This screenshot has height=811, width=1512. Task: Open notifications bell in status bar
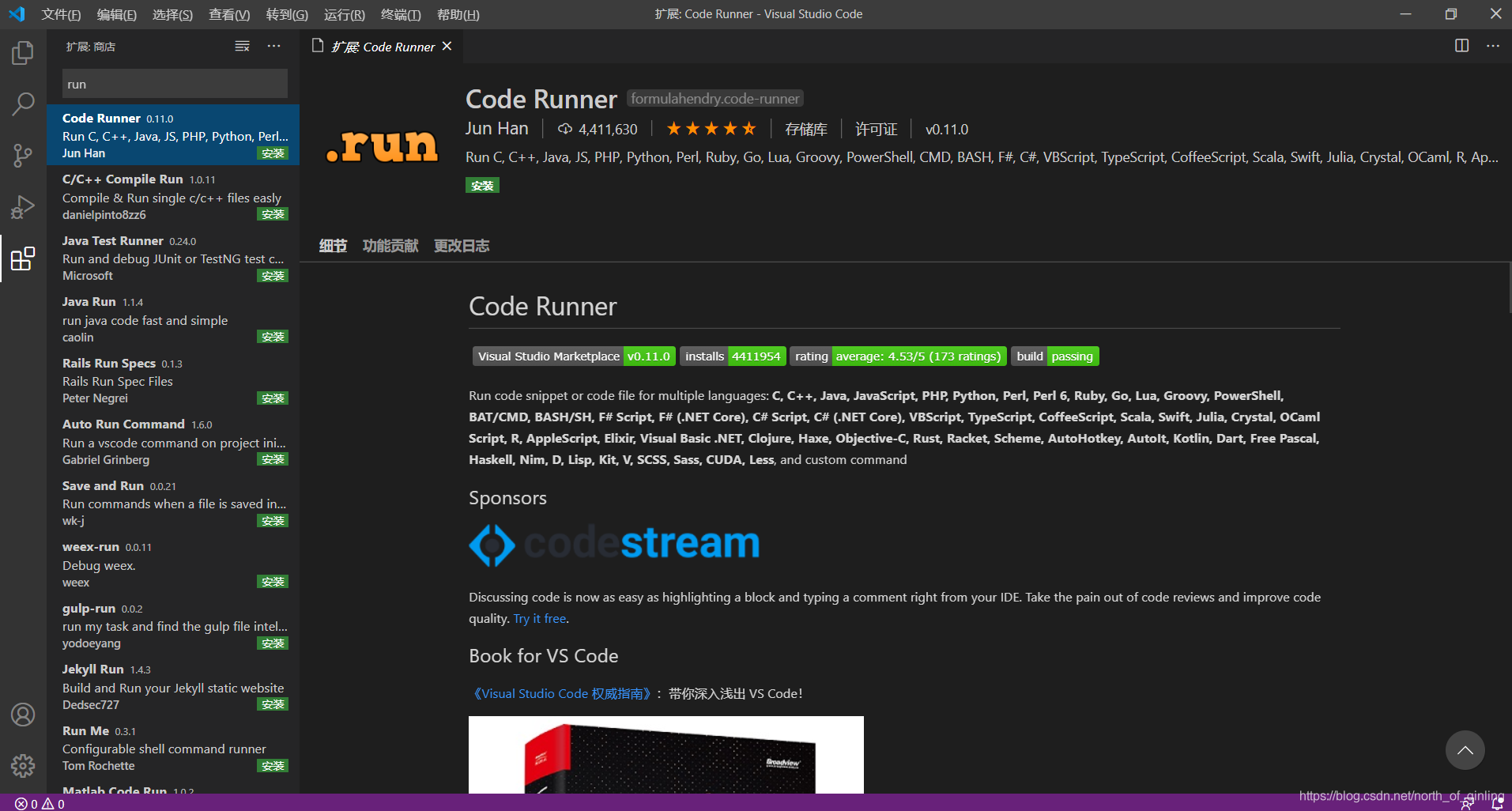1497,804
